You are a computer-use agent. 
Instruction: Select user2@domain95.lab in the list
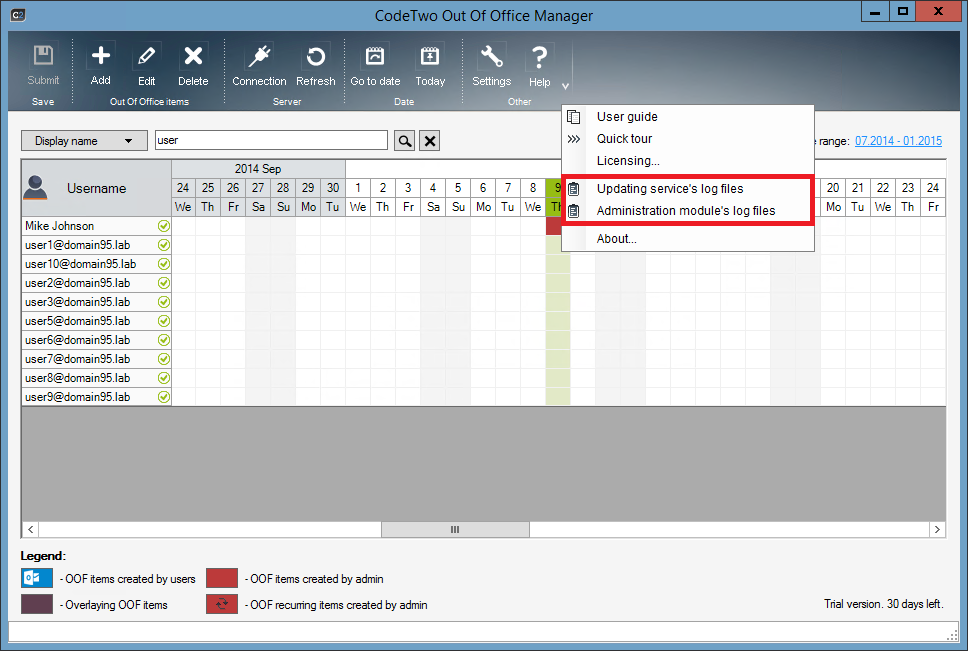point(96,283)
